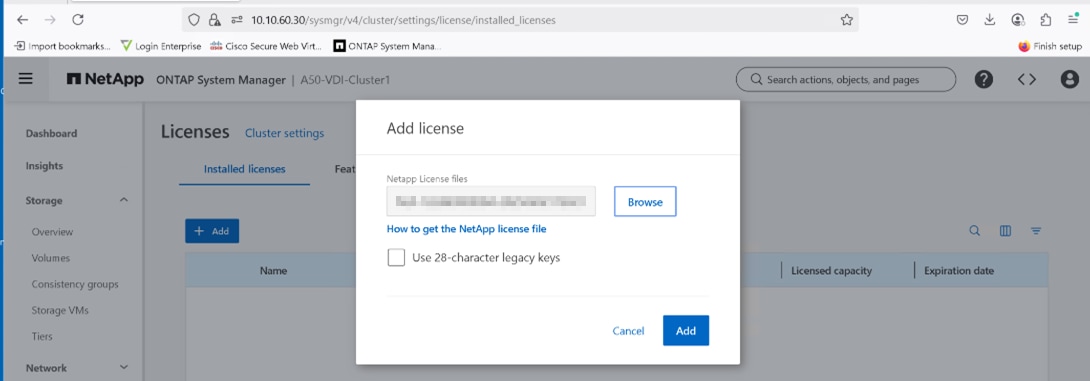Click the browser forward arrow
The width and height of the screenshot is (1090, 381).
click(x=50, y=20)
